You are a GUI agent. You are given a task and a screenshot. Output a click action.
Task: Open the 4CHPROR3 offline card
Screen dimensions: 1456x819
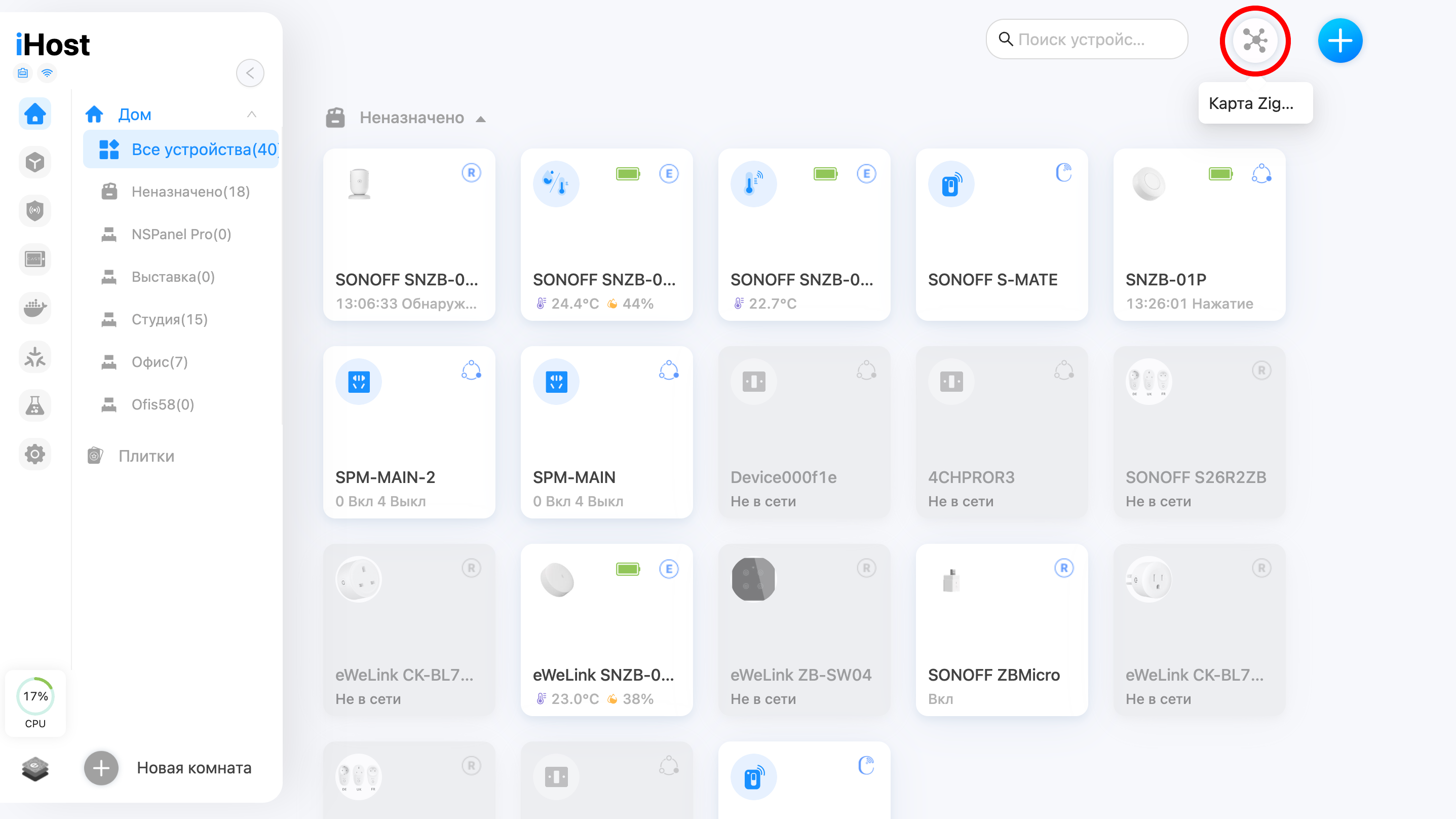(x=1002, y=432)
